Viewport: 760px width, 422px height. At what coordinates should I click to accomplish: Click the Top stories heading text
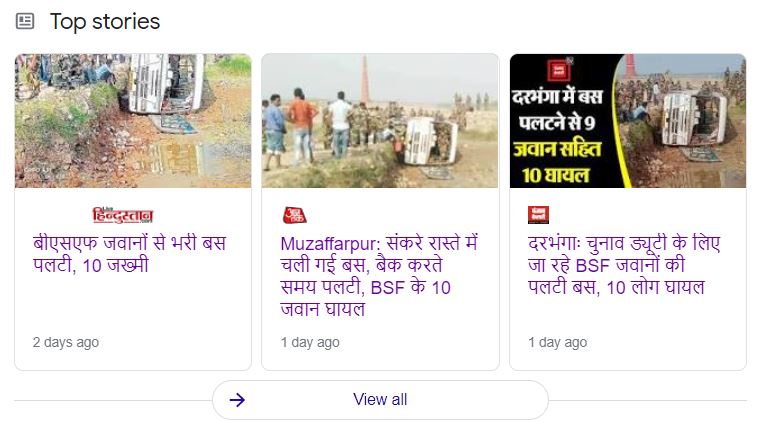tap(105, 21)
